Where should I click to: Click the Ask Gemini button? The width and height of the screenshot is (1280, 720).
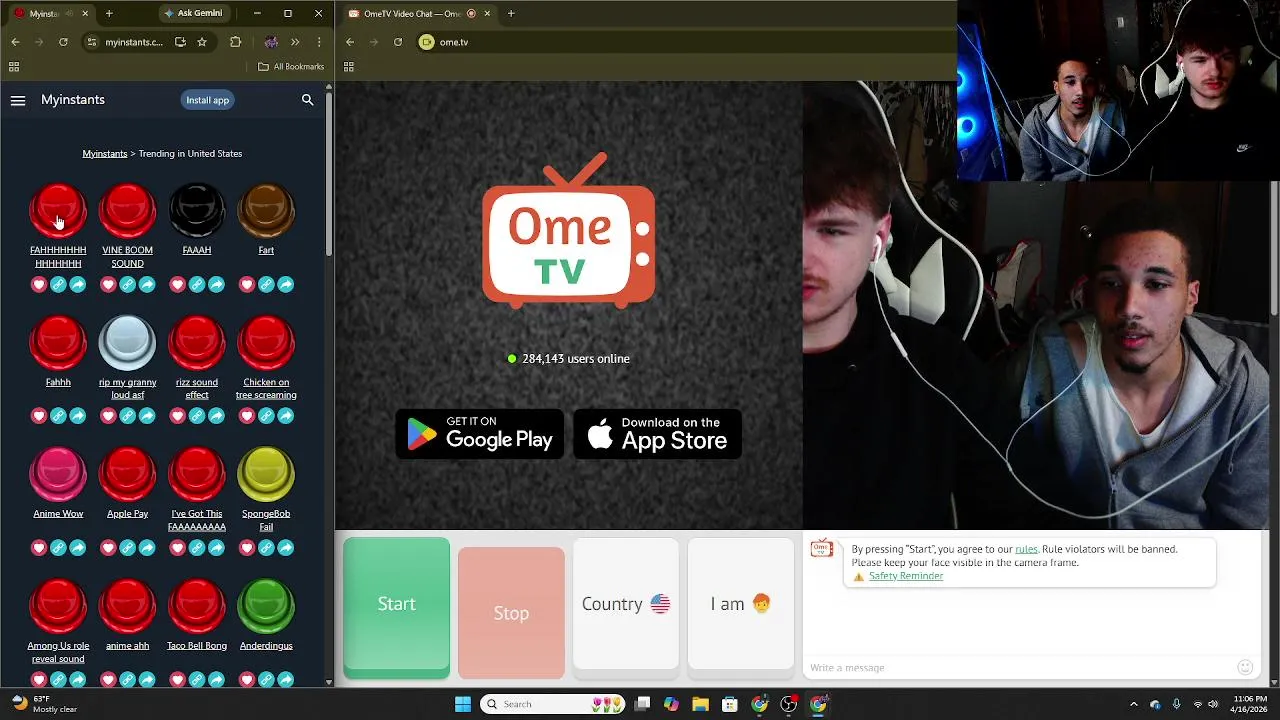[x=194, y=13]
